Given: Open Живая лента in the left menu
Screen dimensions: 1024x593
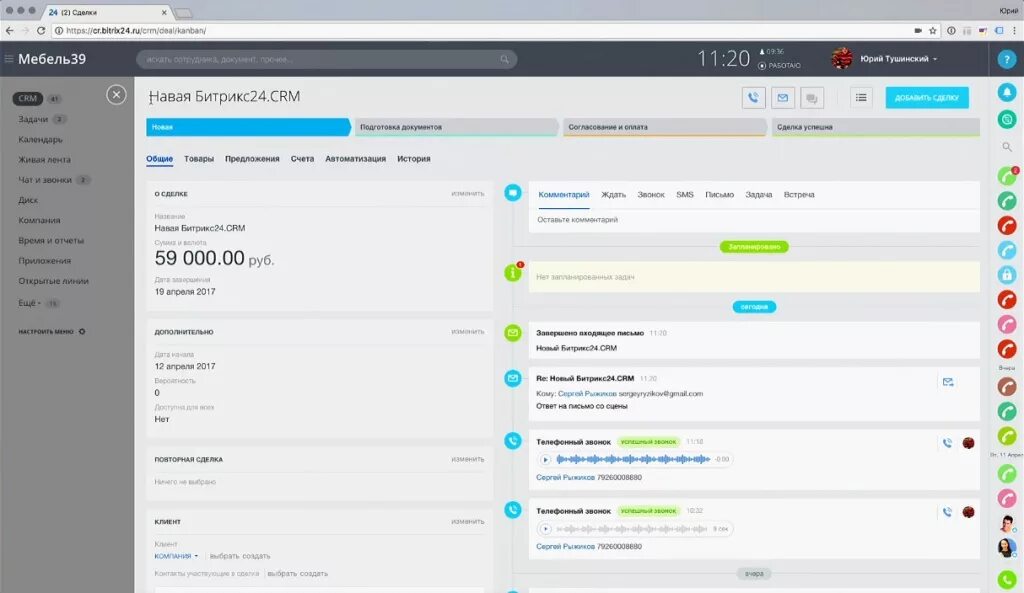Looking at the screenshot, I should click(x=44, y=159).
